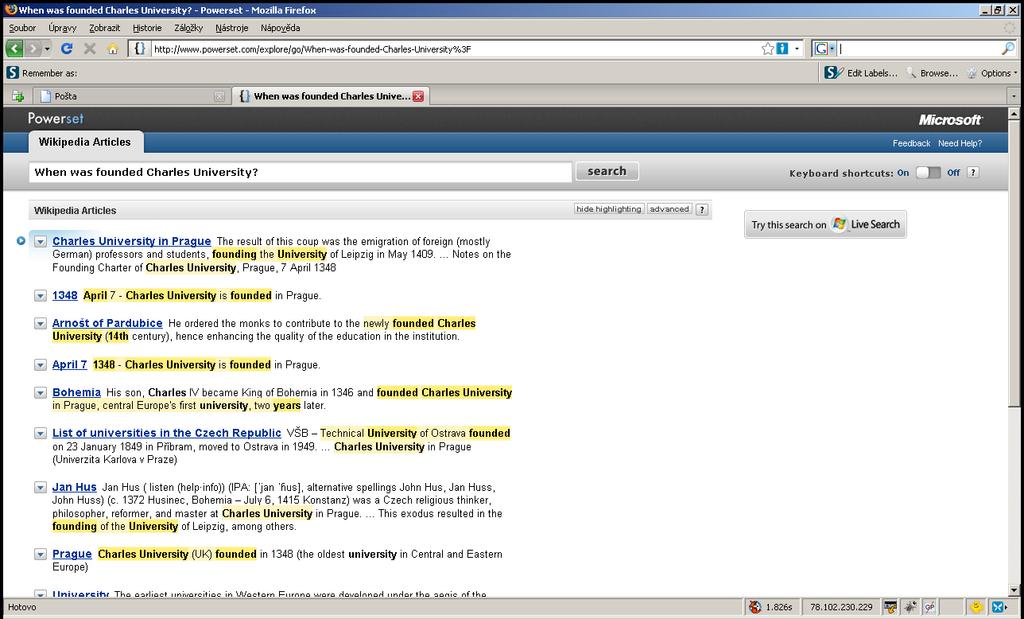
Task: Turn keyboard shortcuts On via On label
Action: (x=903, y=173)
